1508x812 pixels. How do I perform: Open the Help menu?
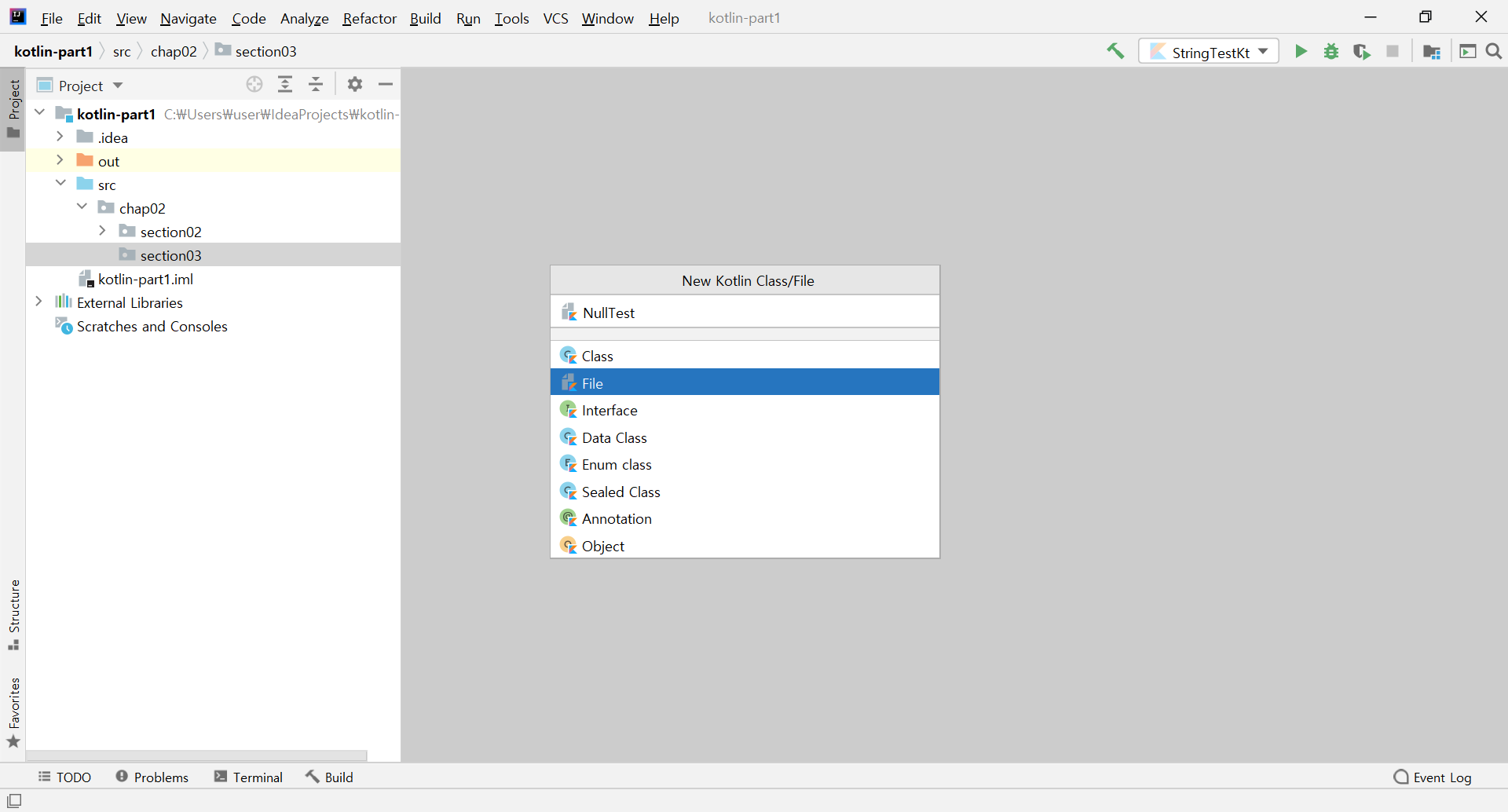(x=664, y=18)
